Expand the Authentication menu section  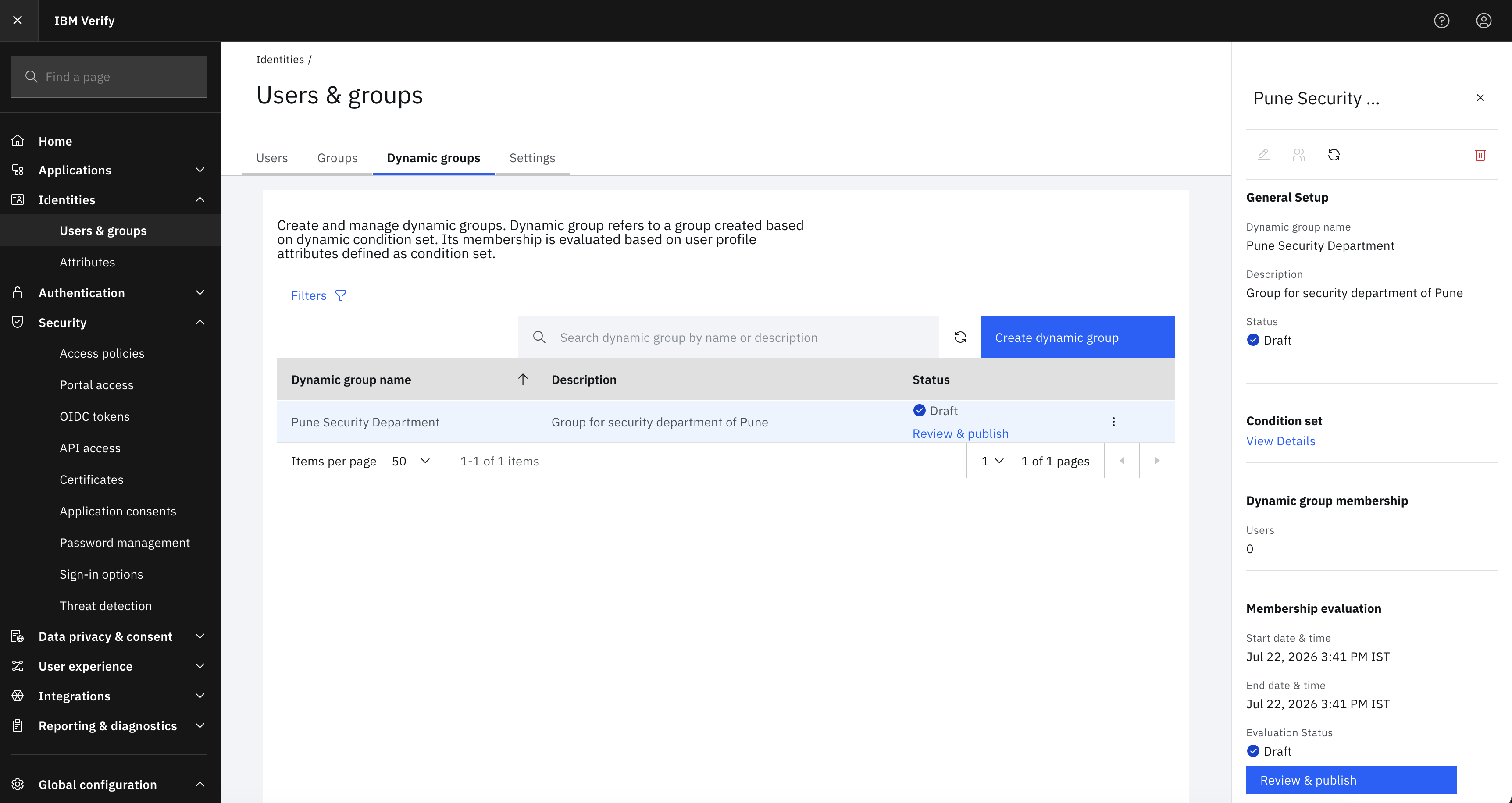click(x=200, y=293)
